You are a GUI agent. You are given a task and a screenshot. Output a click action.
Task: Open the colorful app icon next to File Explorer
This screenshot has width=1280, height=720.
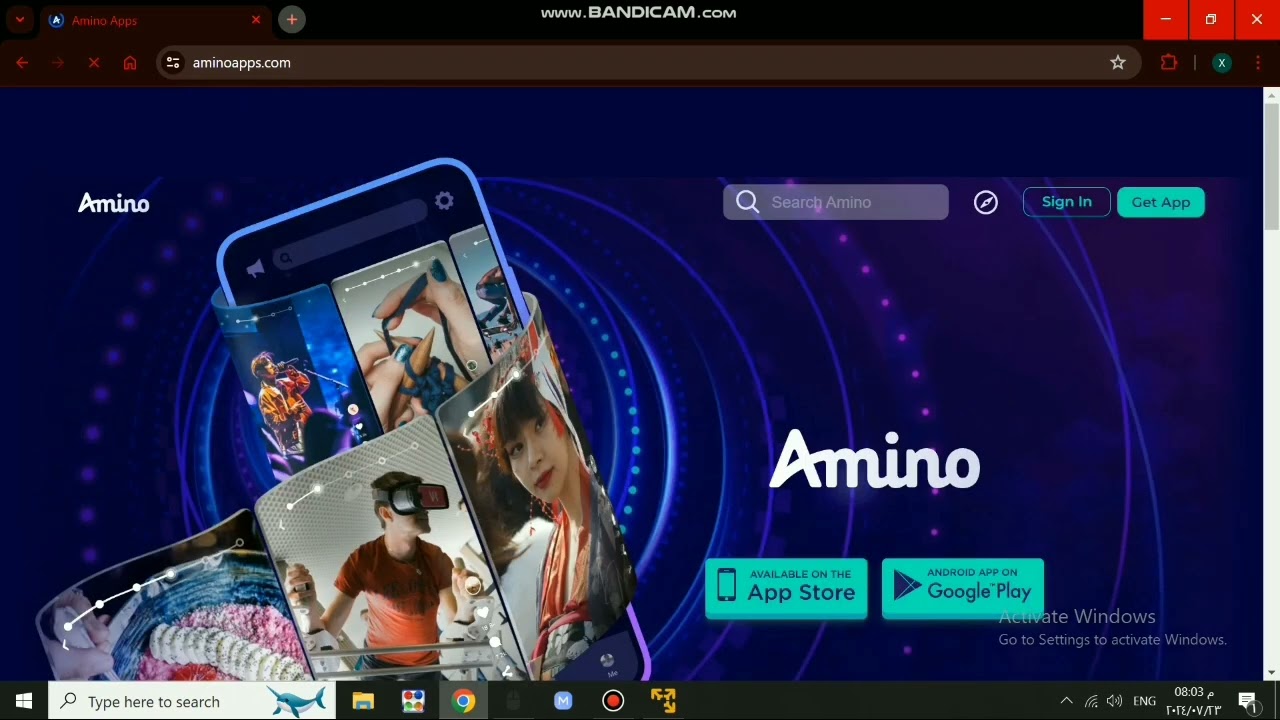pyautogui.click(x=413, y=701)
